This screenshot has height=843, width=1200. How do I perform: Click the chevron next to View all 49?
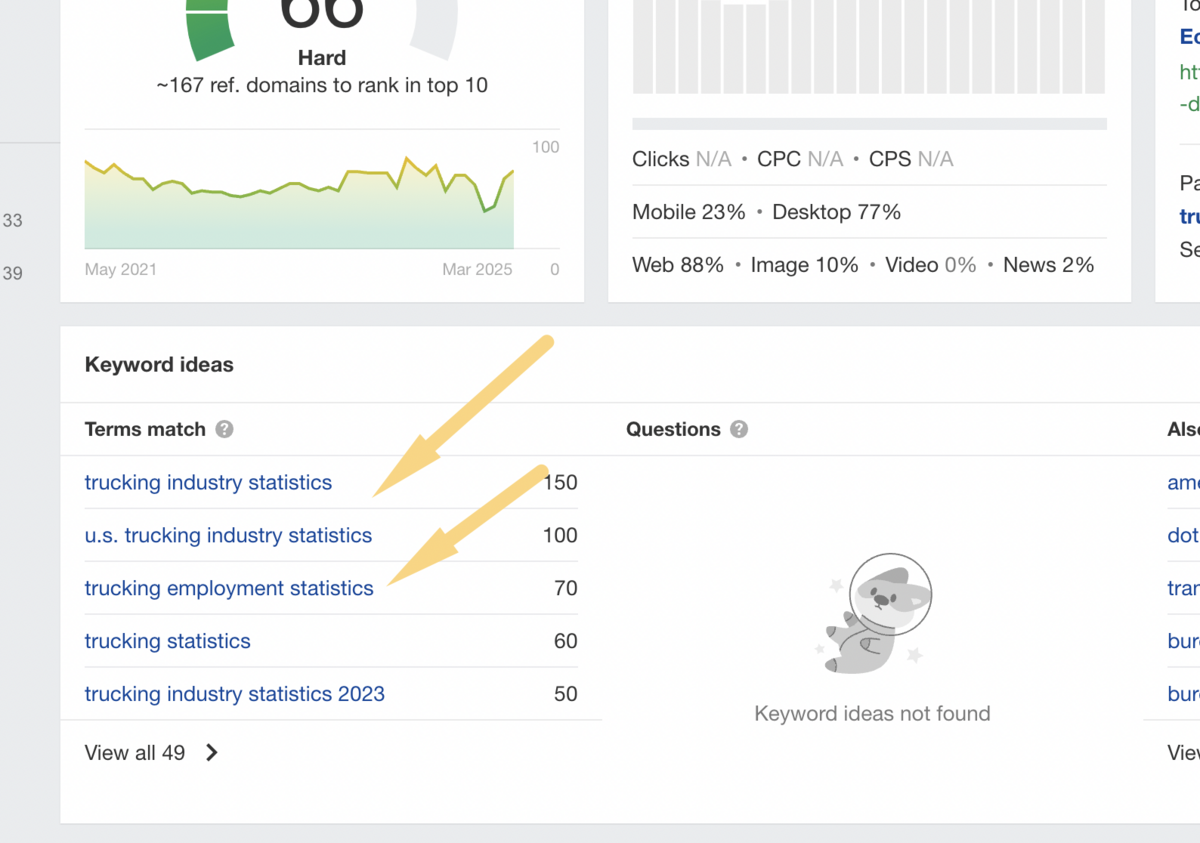211,752
